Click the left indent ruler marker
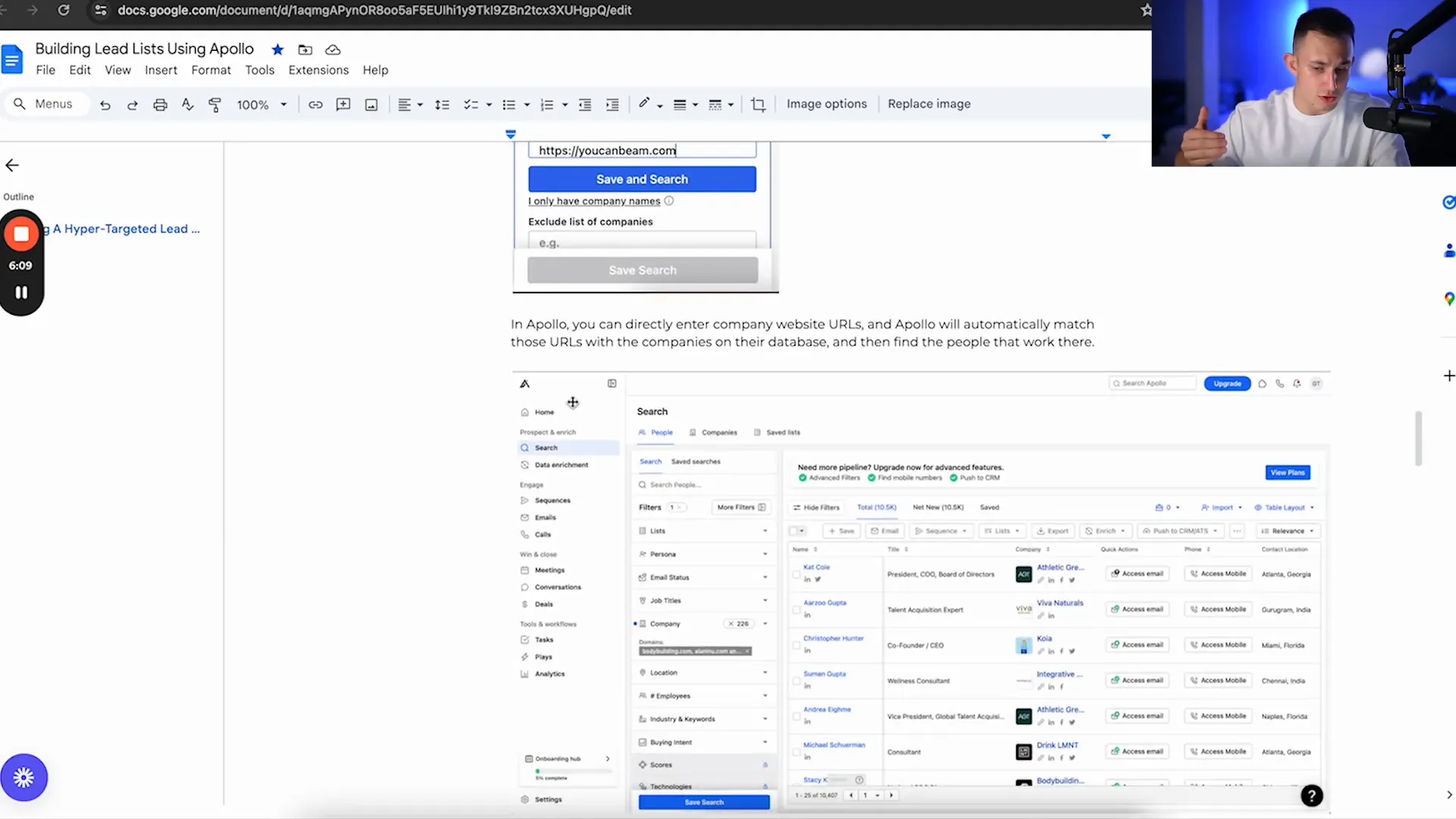The width and height of the screenshot is (1456, 819). (x=510, y=135)
